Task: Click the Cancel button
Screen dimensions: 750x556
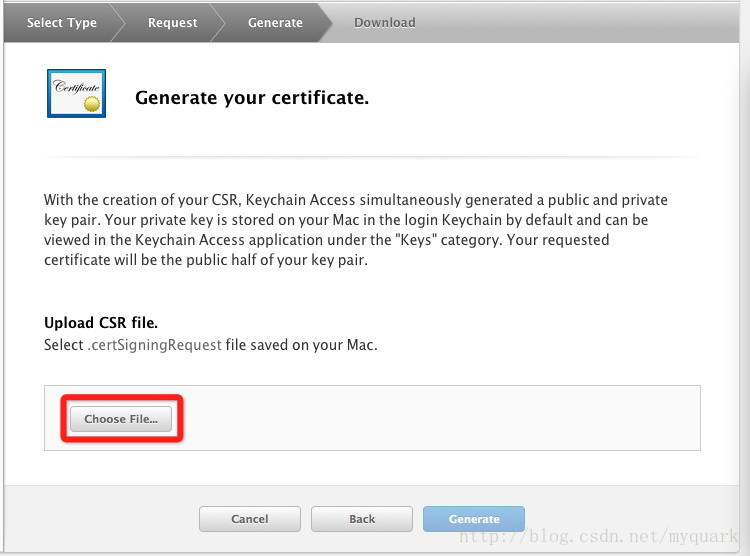Action: click(250, 519)
